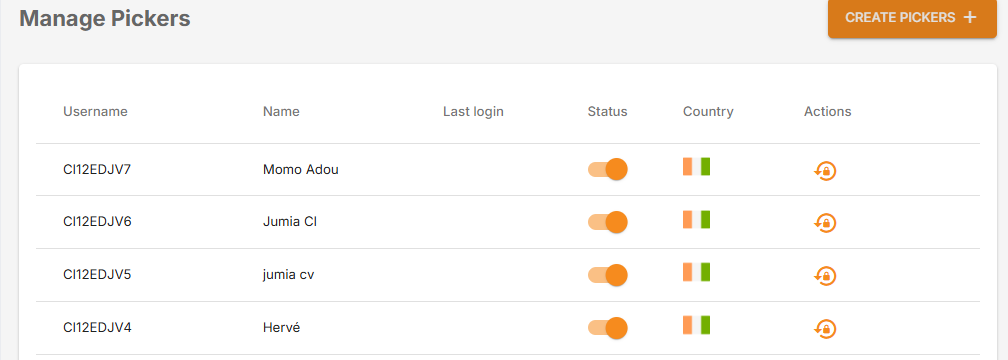
Task: Click the Last login column header
Action: 473,111
